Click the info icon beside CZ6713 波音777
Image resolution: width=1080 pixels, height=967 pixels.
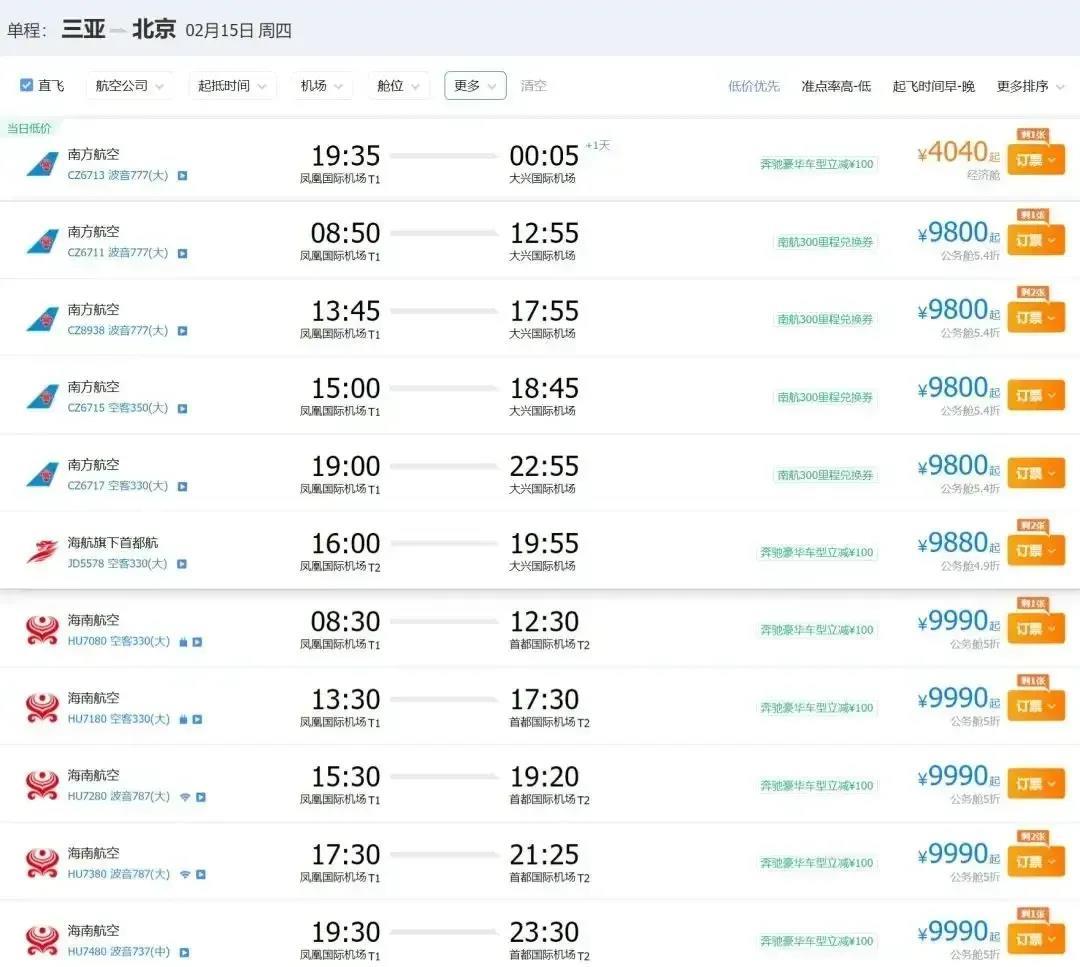(183, 176)
